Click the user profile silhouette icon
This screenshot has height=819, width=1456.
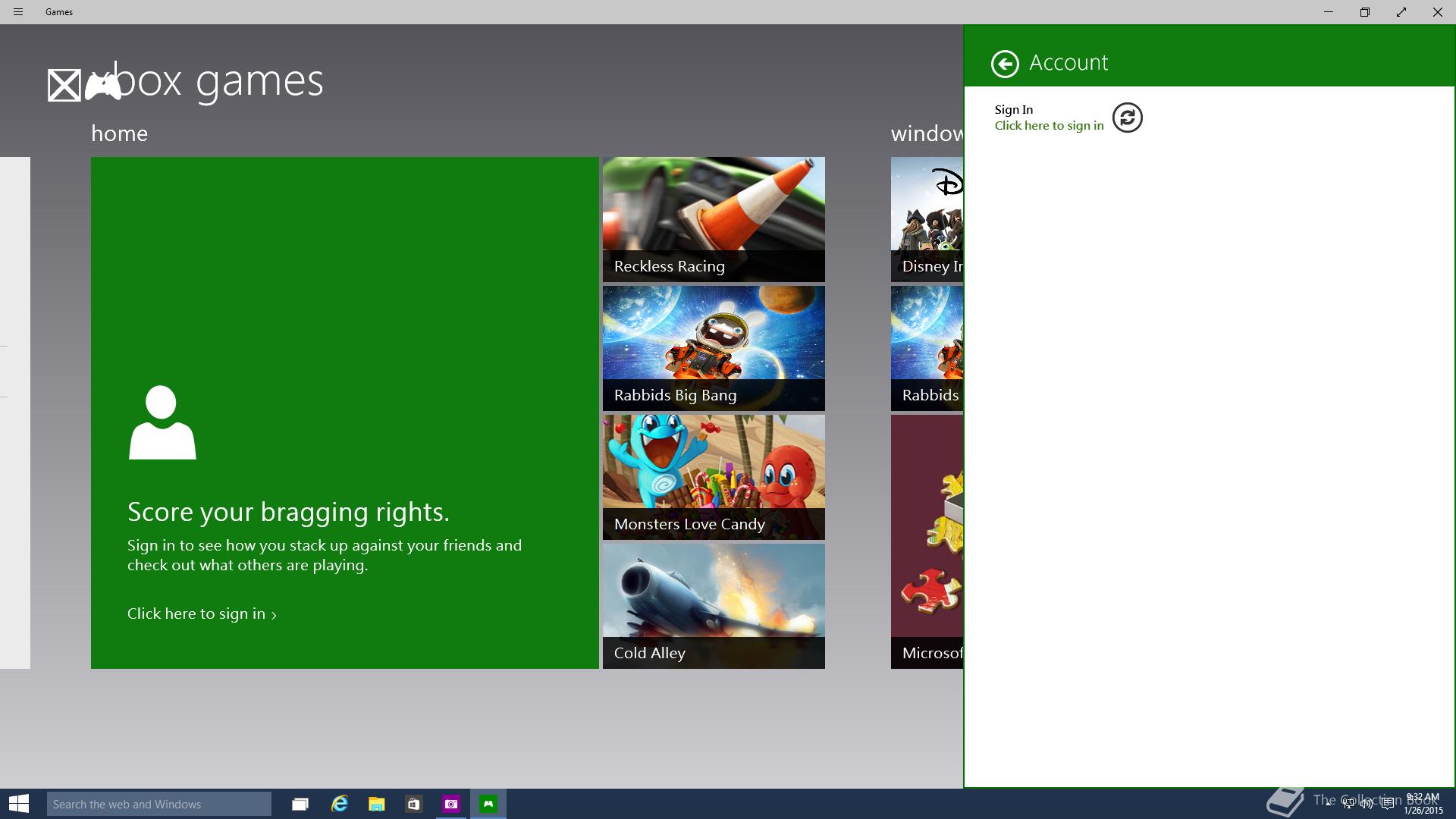(162, 422)
